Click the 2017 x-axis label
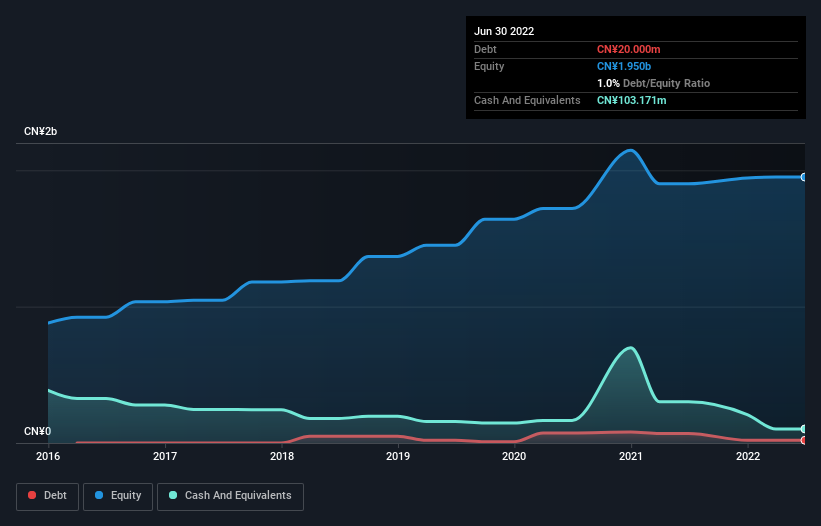 165,456
